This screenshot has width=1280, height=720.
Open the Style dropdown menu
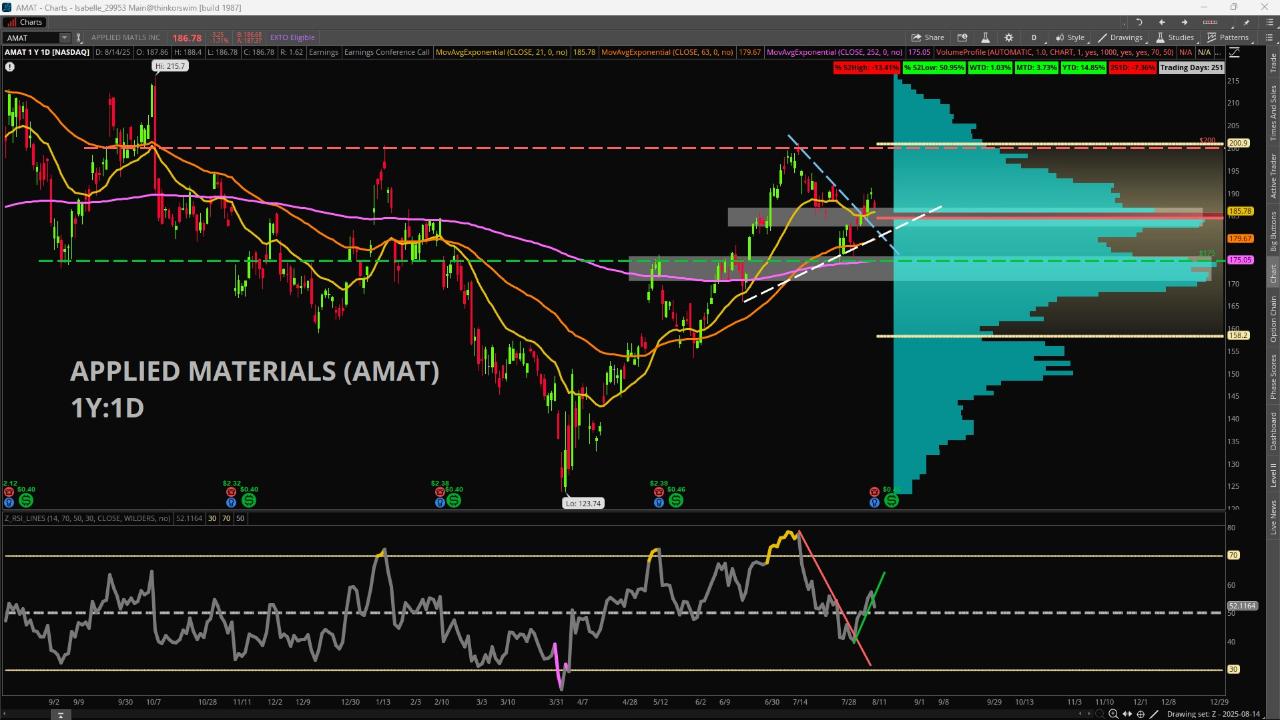[1069, 38]
